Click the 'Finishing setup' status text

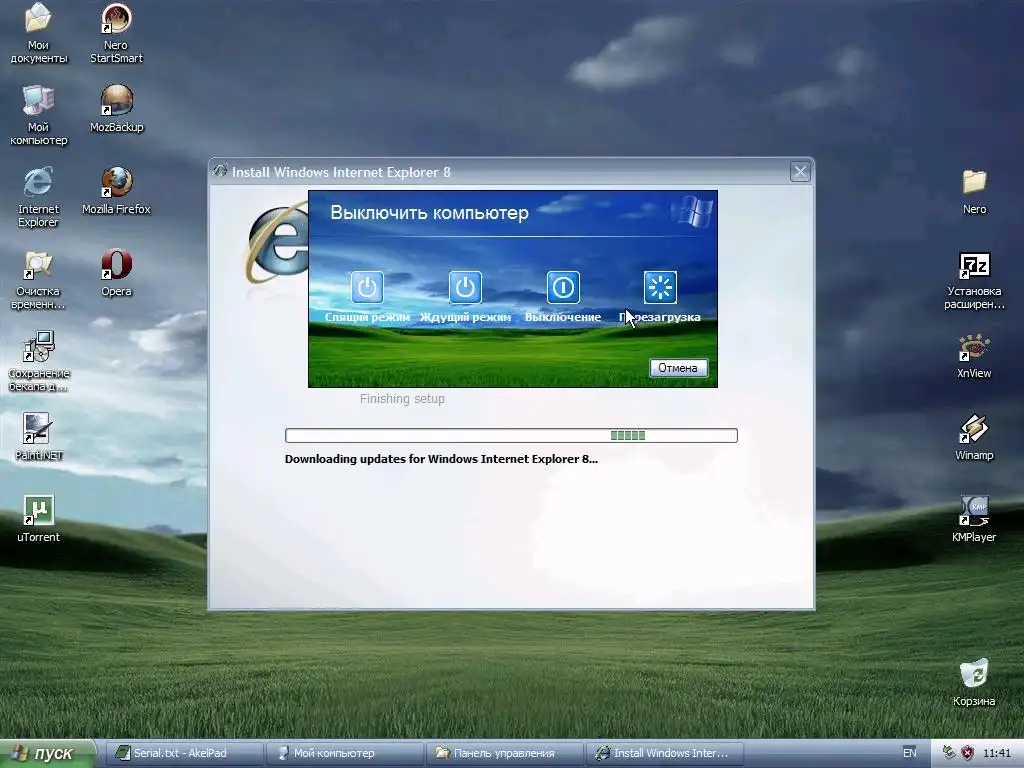[x=402, y=398]
